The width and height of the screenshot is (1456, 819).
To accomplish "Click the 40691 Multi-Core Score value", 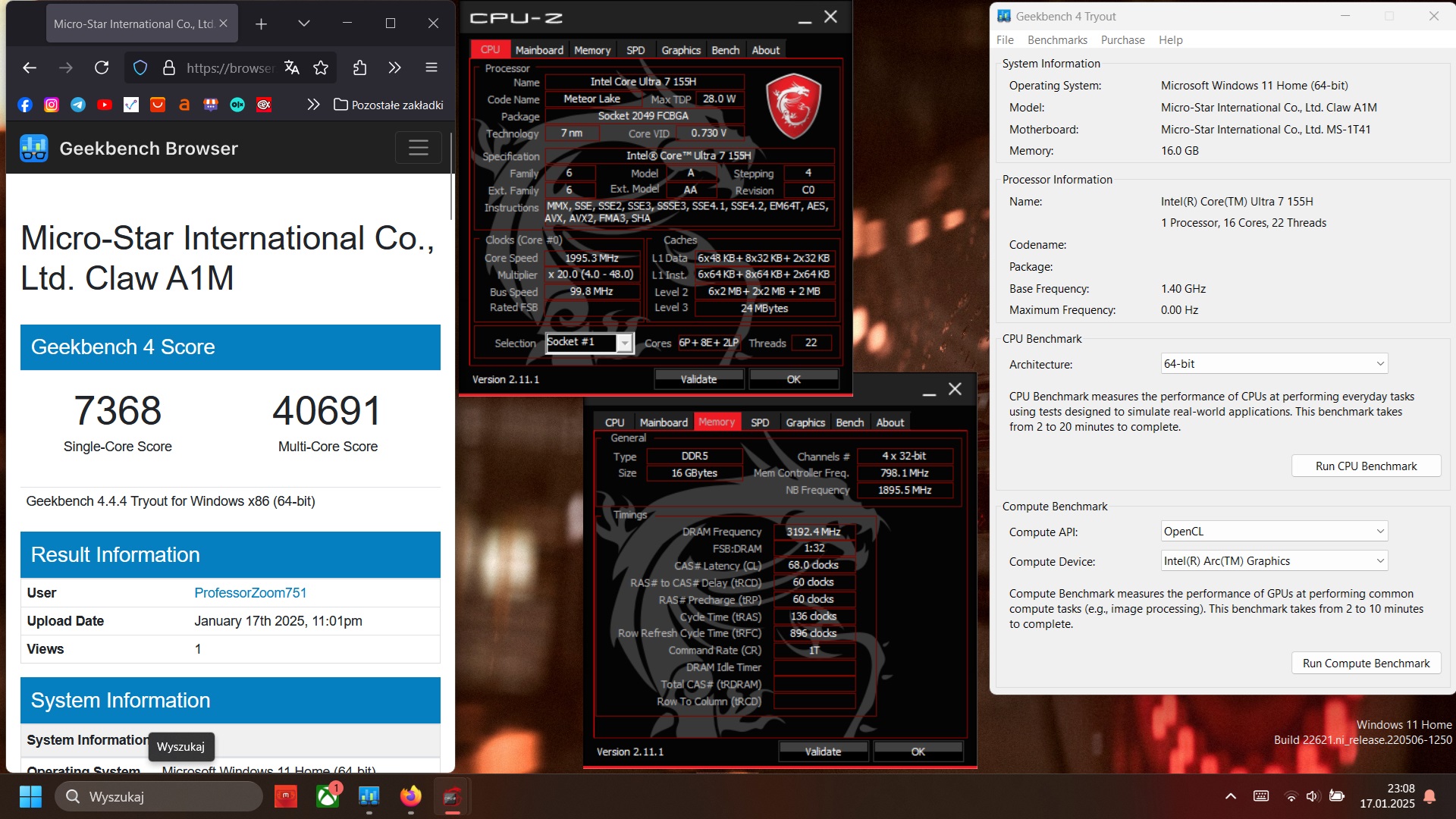I will click(x=328, y=410).
